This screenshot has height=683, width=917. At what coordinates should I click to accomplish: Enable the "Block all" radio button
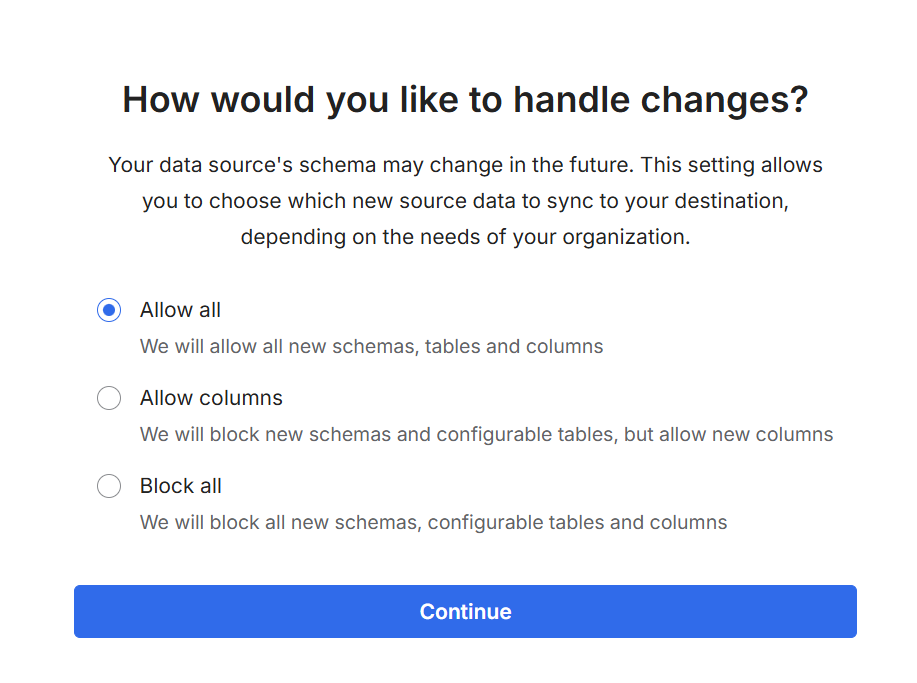tap(109, 486)
